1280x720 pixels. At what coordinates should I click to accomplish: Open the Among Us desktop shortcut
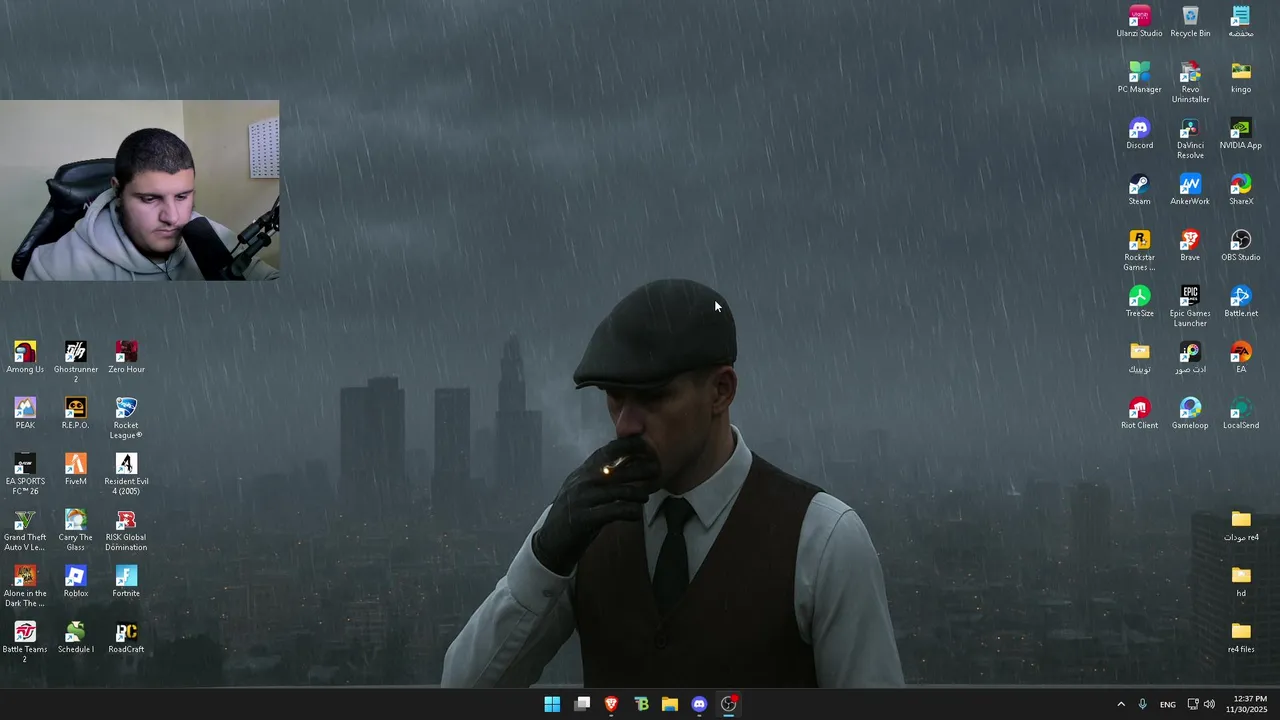pyautogui.click(x=25, y=357)
